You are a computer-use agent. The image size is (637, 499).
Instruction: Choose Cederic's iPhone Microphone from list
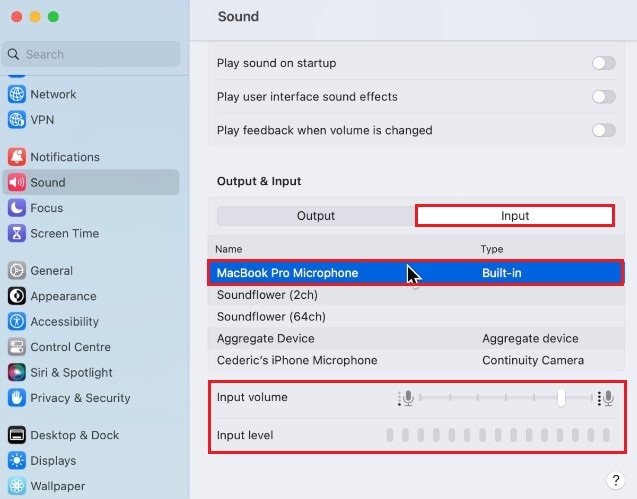297,360
